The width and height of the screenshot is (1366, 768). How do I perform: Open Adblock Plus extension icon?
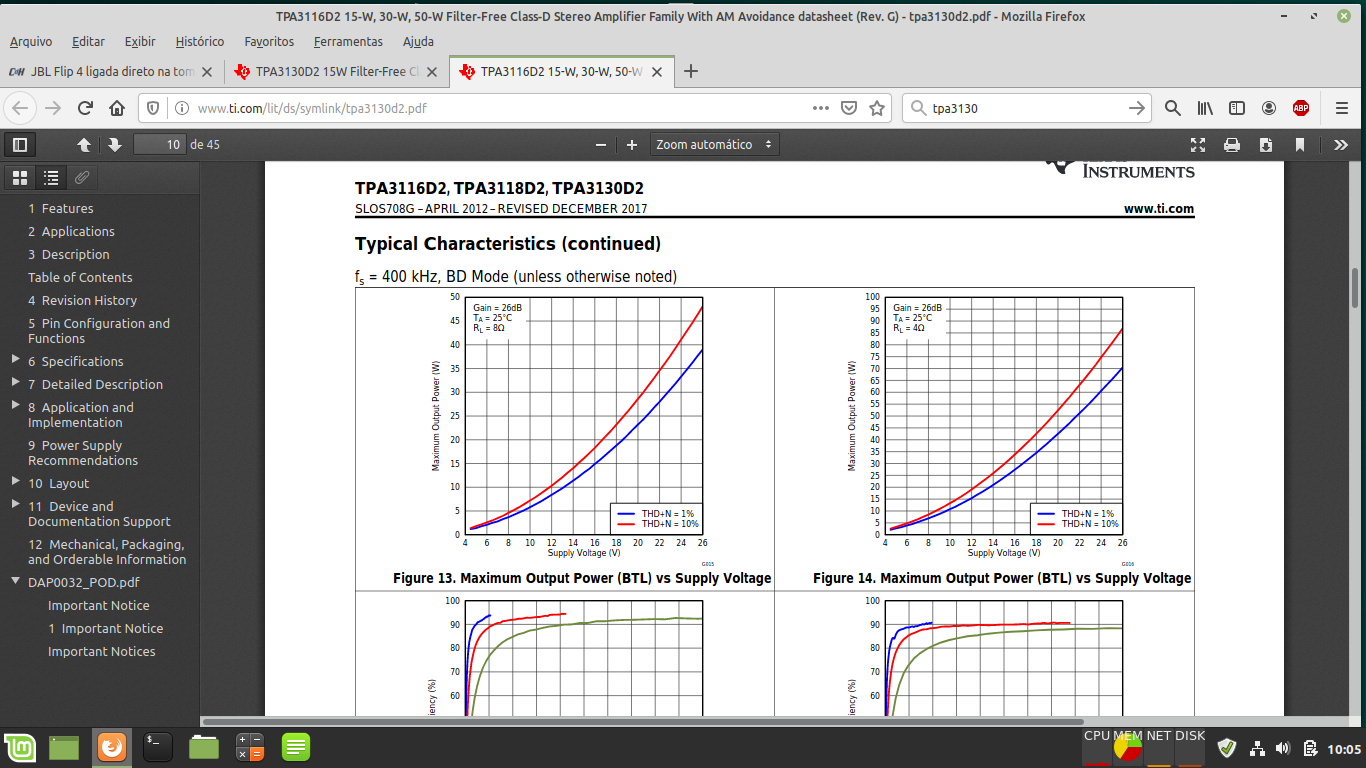1301,108
